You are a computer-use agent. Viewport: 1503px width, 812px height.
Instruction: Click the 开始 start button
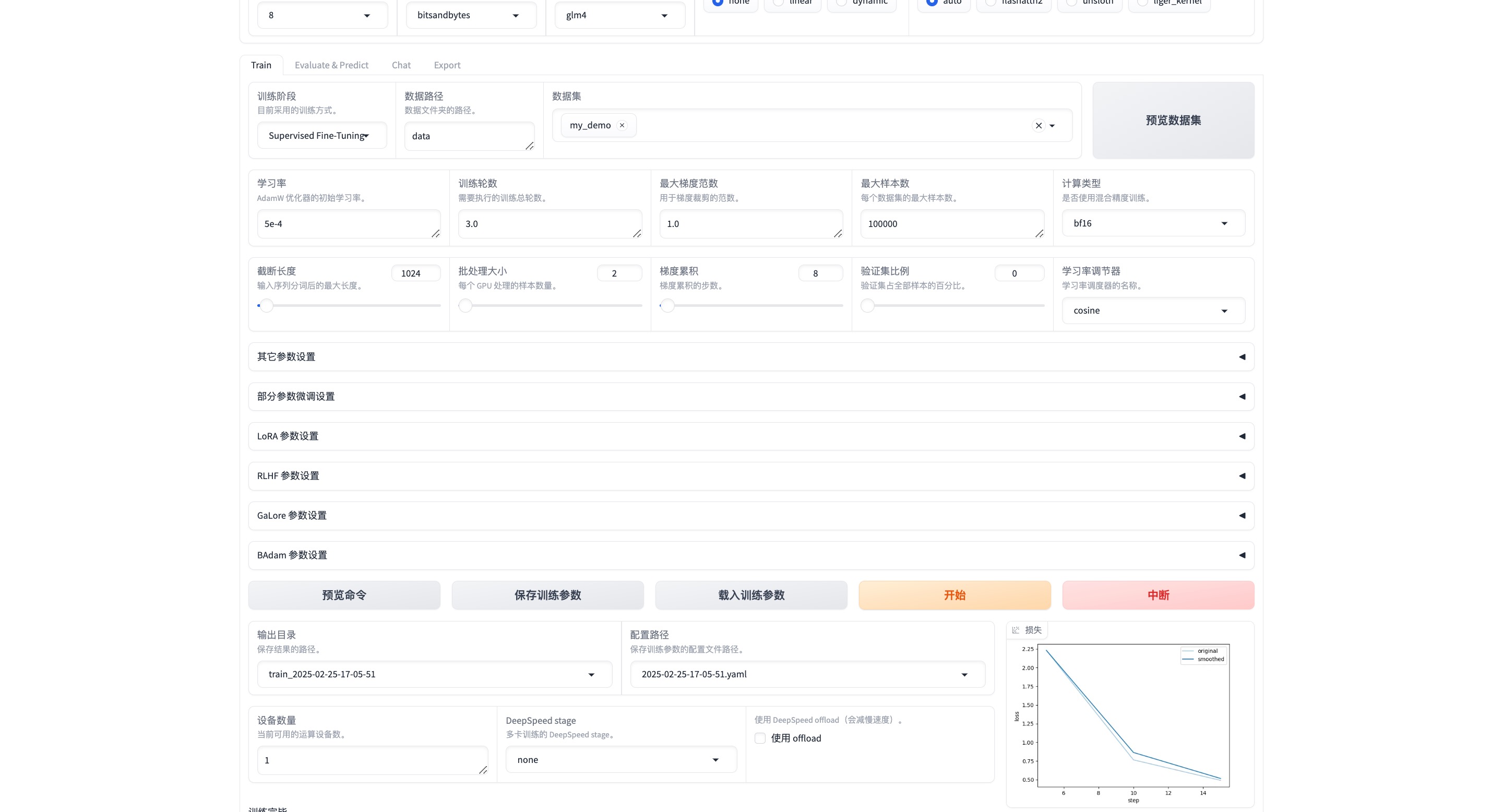click(955, 595)
